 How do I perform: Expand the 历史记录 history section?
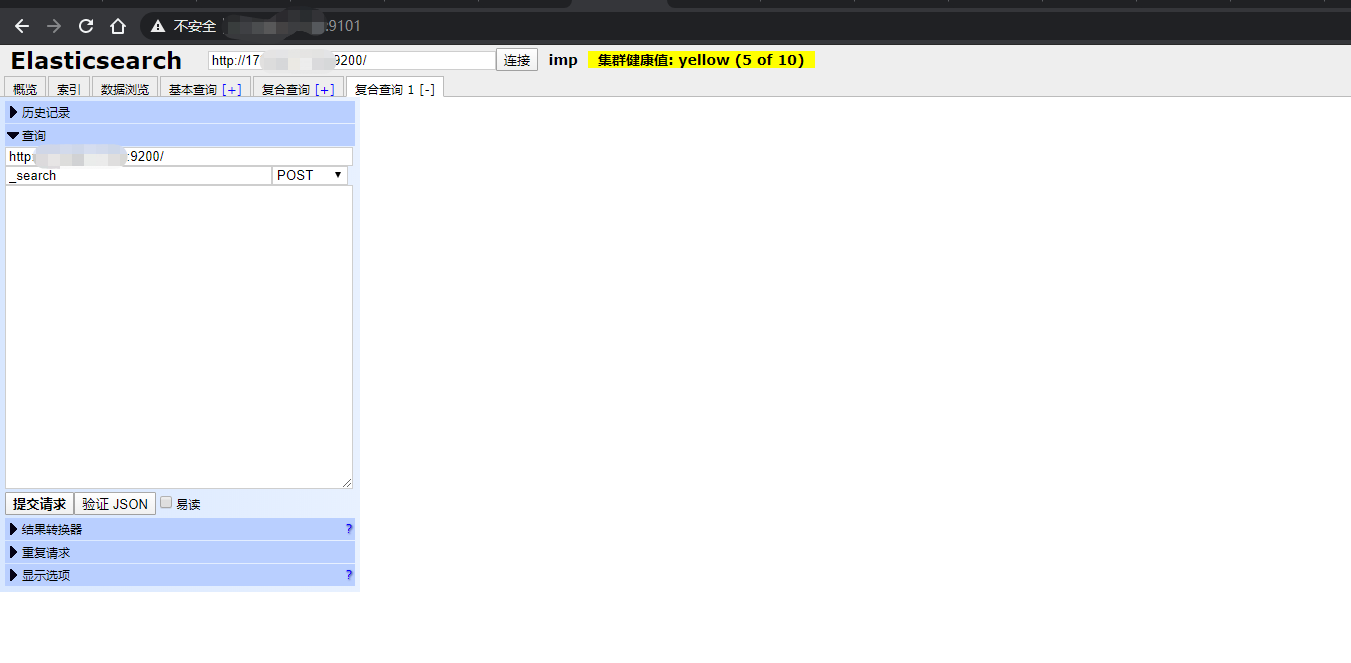pyautogui.click(x=180, y=112)
